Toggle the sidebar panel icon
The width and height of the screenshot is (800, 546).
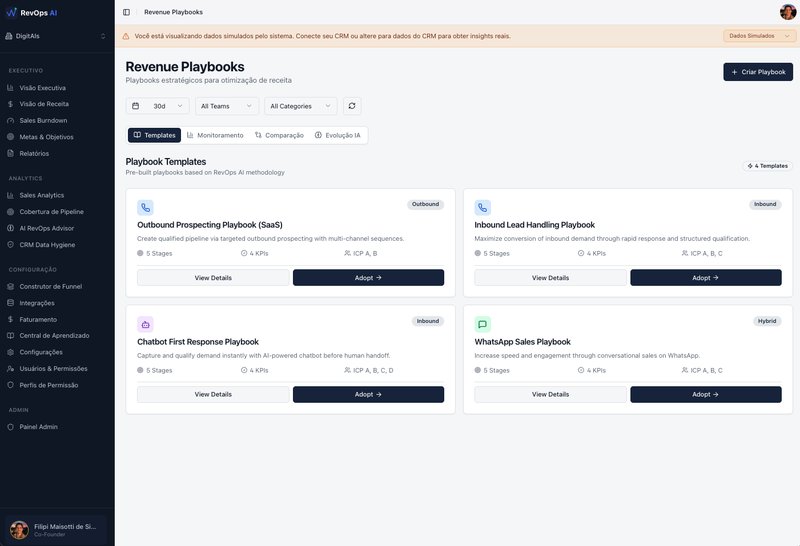coord(127,12)
